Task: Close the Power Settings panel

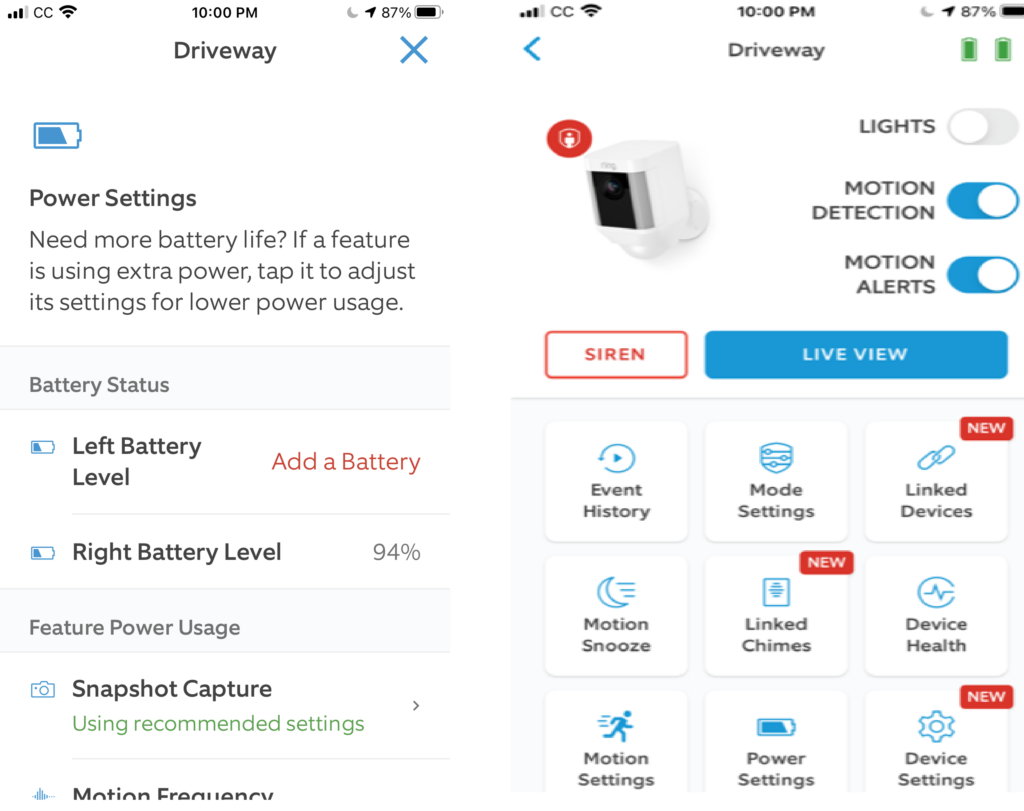Action: pos(414,50)
